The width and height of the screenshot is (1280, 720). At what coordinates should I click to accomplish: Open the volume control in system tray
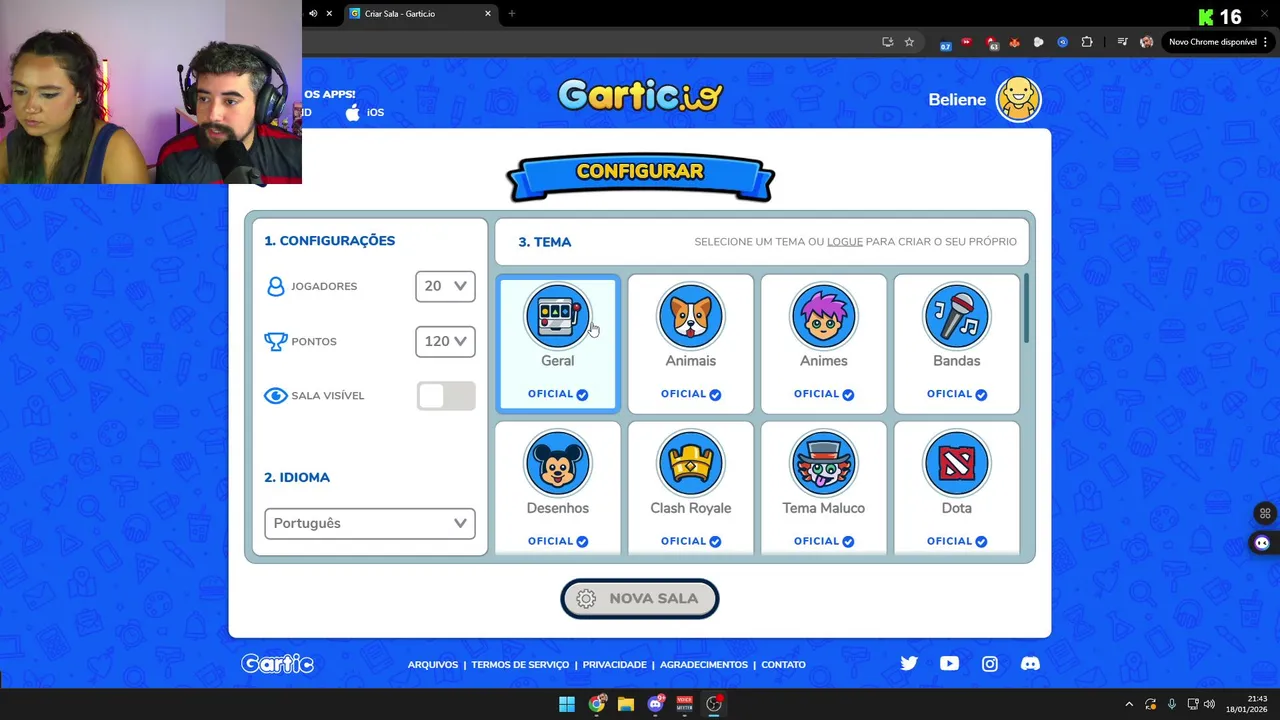pyautogui.click(x=1209, y=704)
